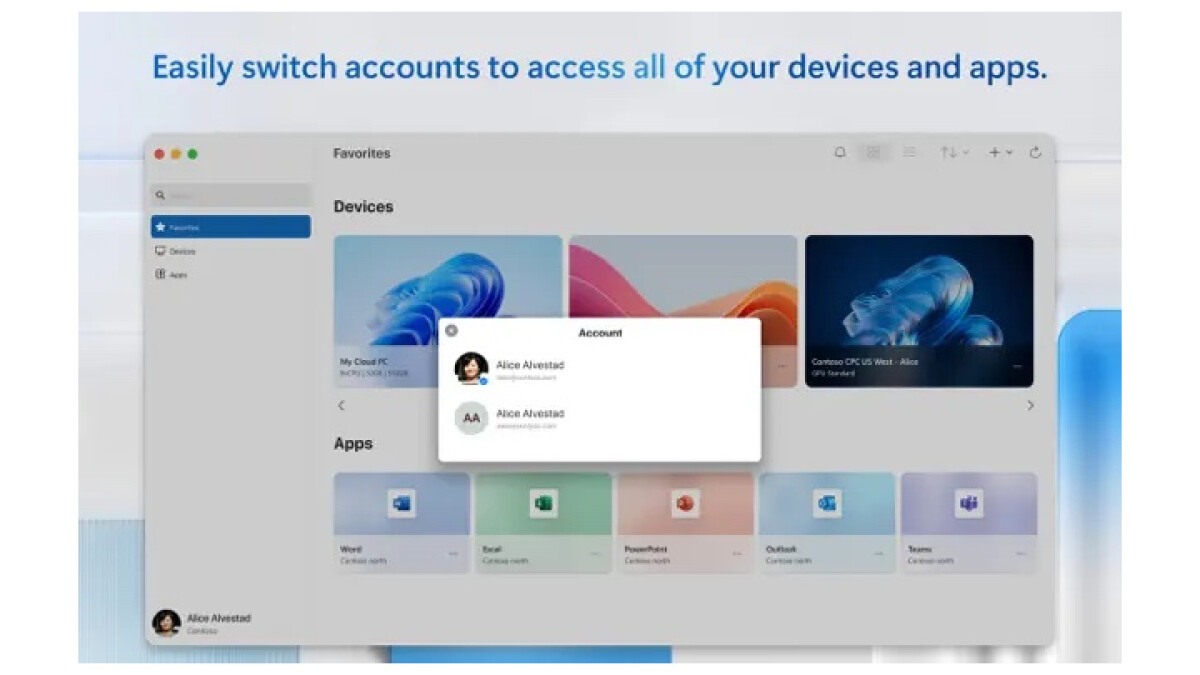This screenshot has height=675, width=1200.
Task: Open the notifications bell in the toolbar
Action: click(x=840, y=153)
